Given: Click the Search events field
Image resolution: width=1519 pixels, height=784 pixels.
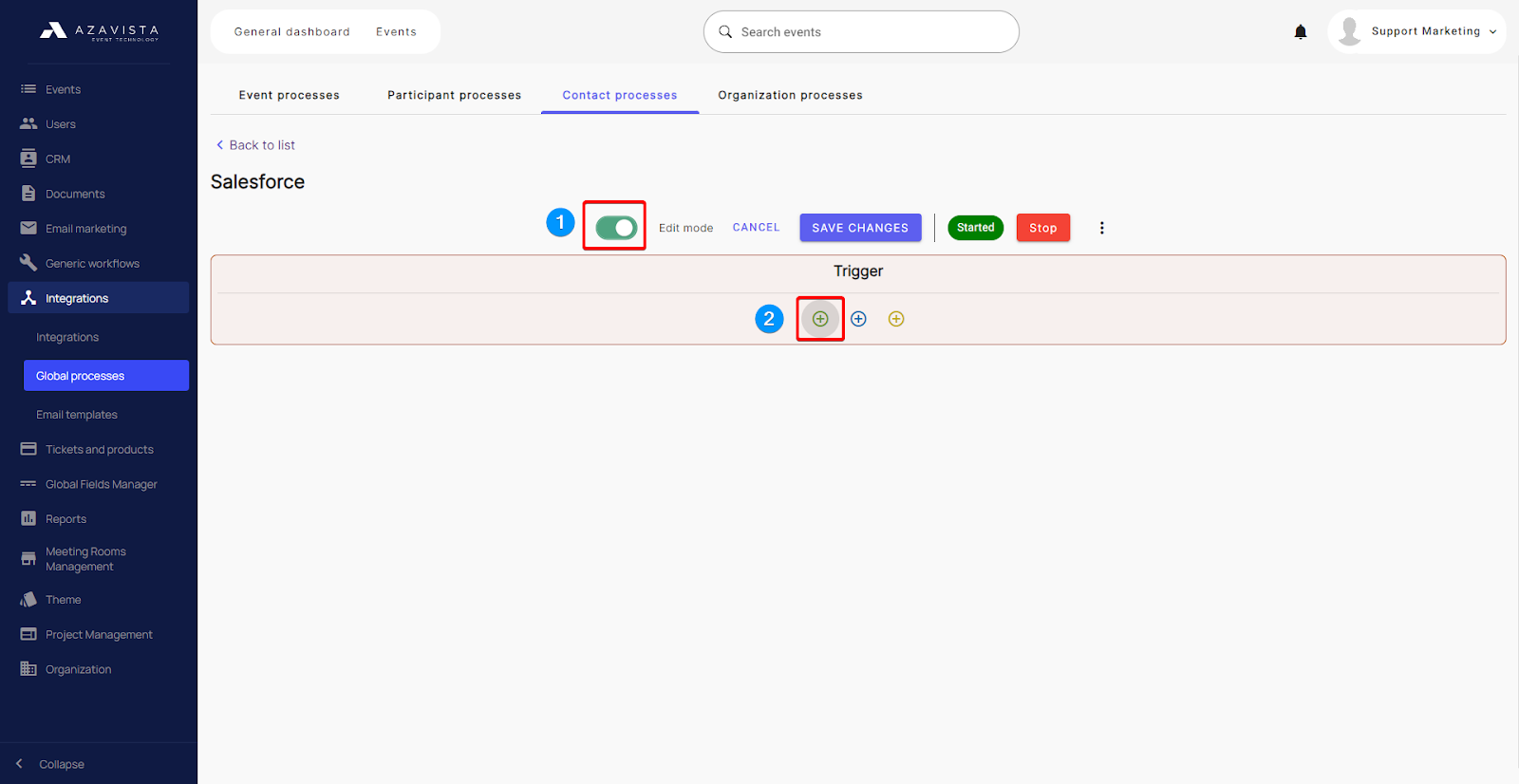Looking at the screenshot, I should [x=861, y=32].
